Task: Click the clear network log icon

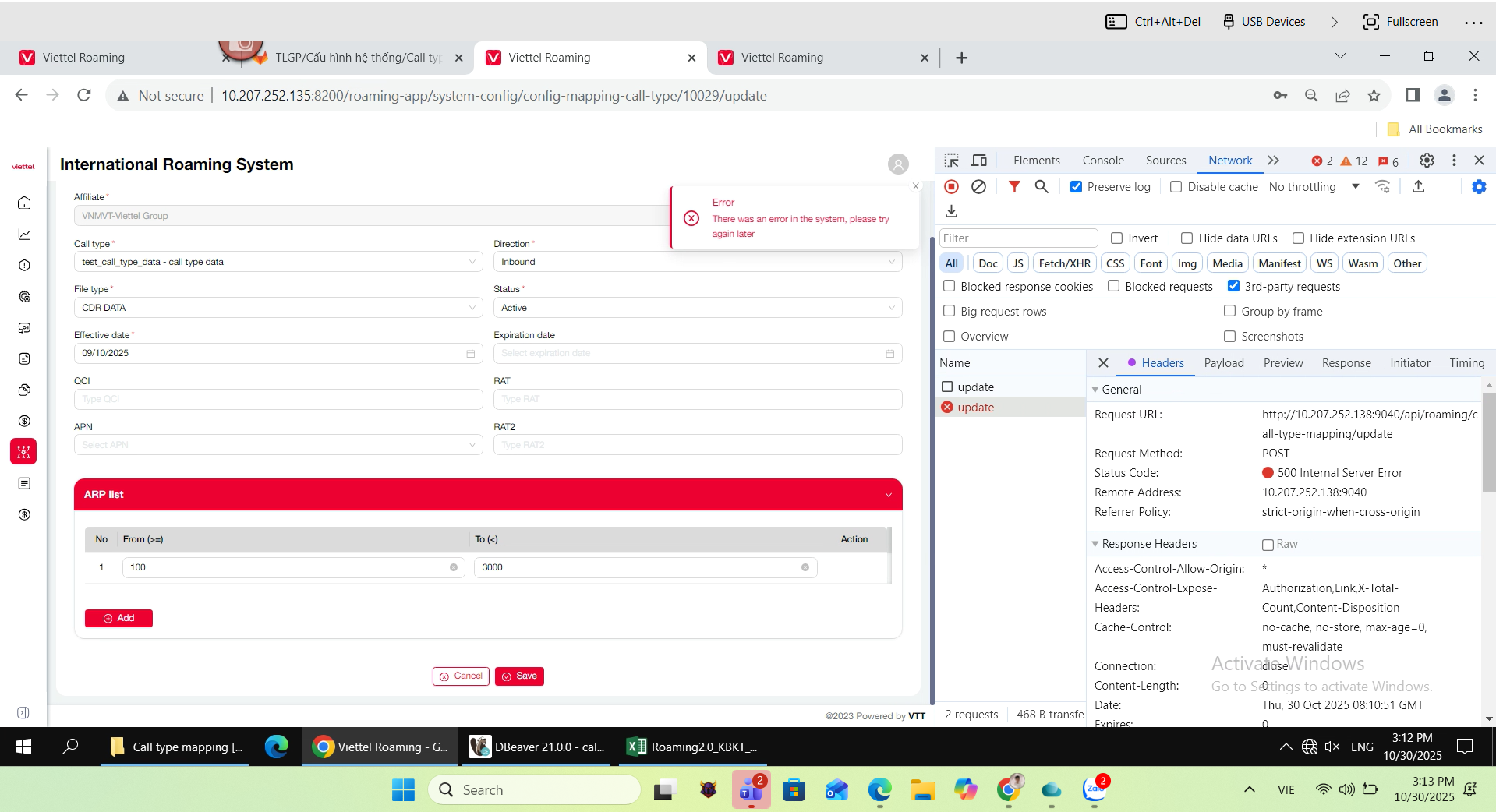Action: click(x=979, y=187)
